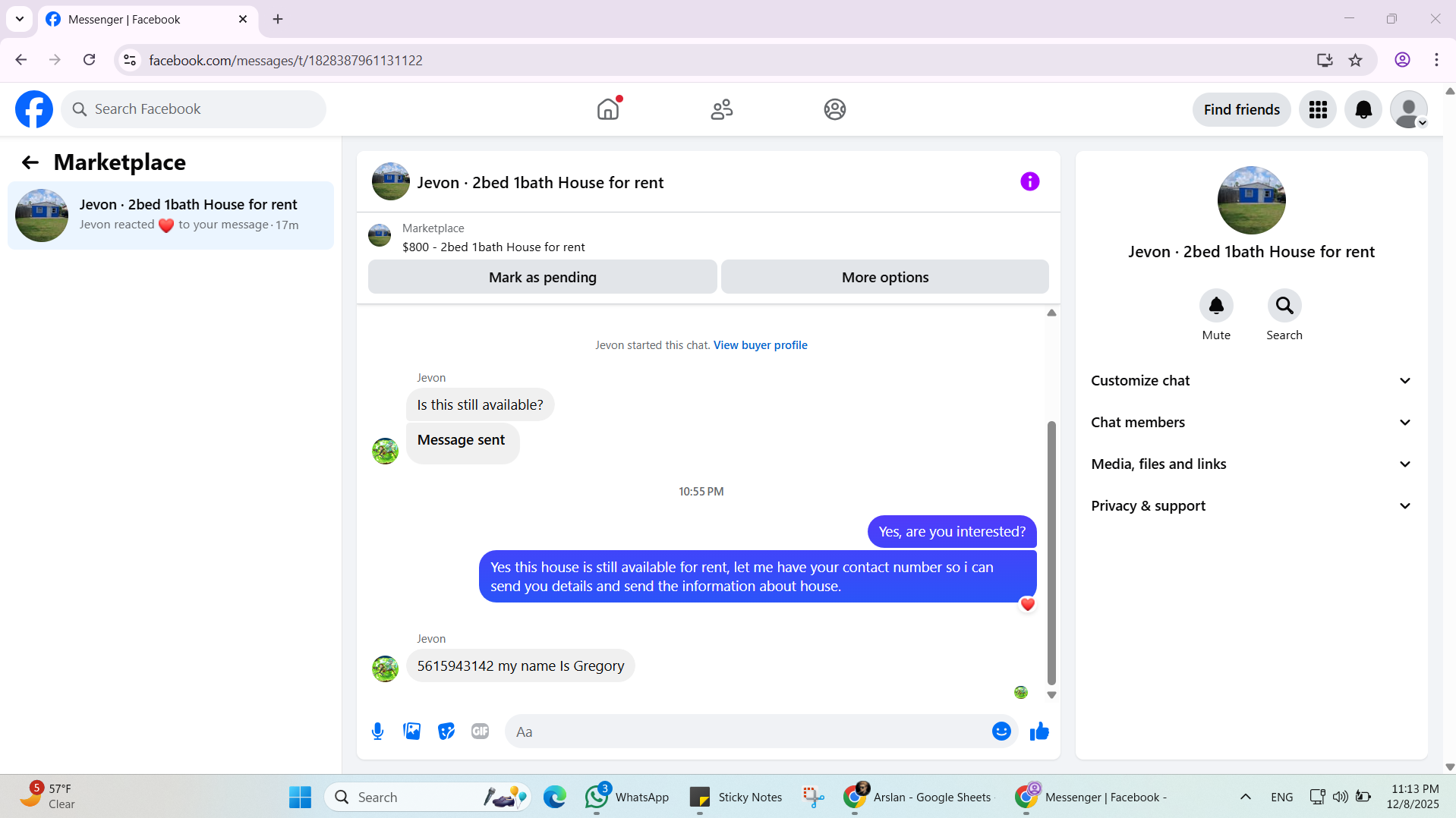Open the Snipping Tool taskbar icon

813,797
